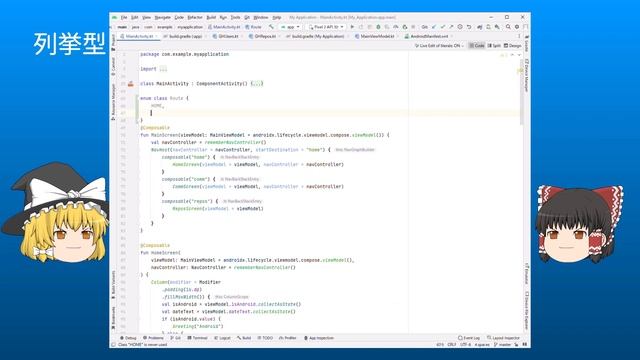Open the Event Log button
The height and width of the screenshot is (360, 640).
pos(469,338)
